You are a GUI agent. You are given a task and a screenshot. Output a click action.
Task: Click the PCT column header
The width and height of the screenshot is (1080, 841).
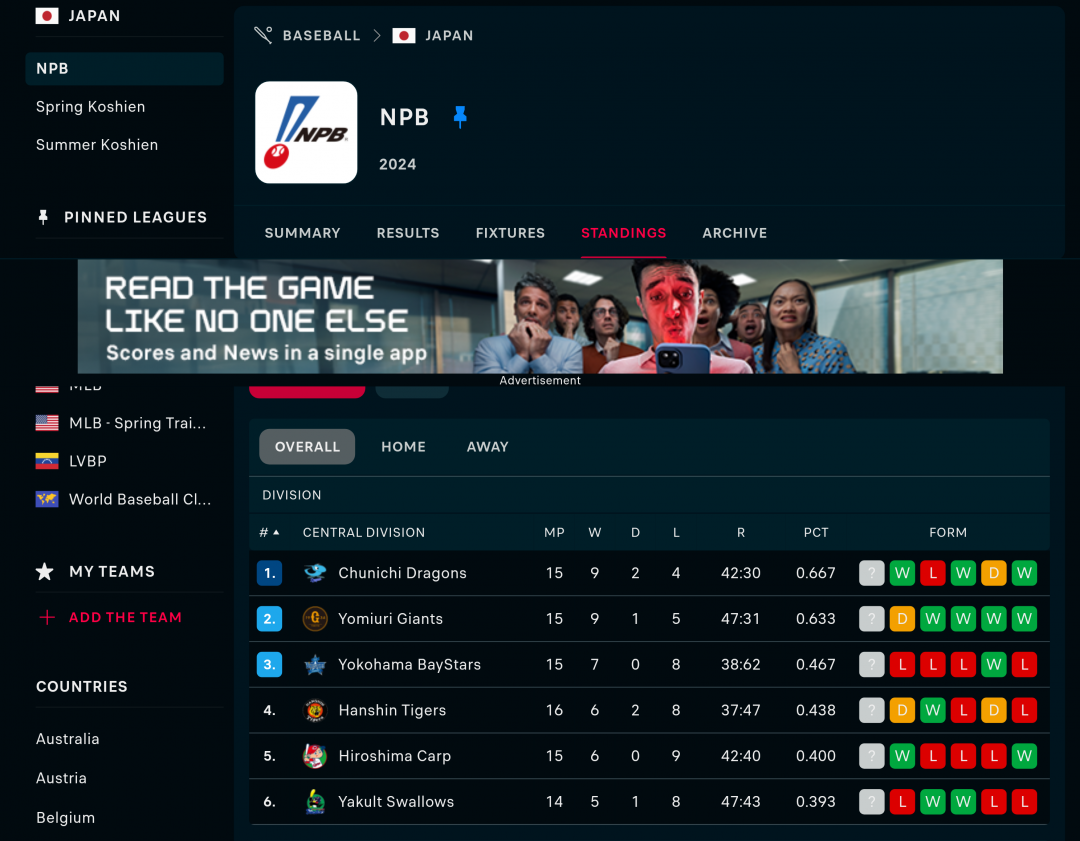(x=816, y=532)
